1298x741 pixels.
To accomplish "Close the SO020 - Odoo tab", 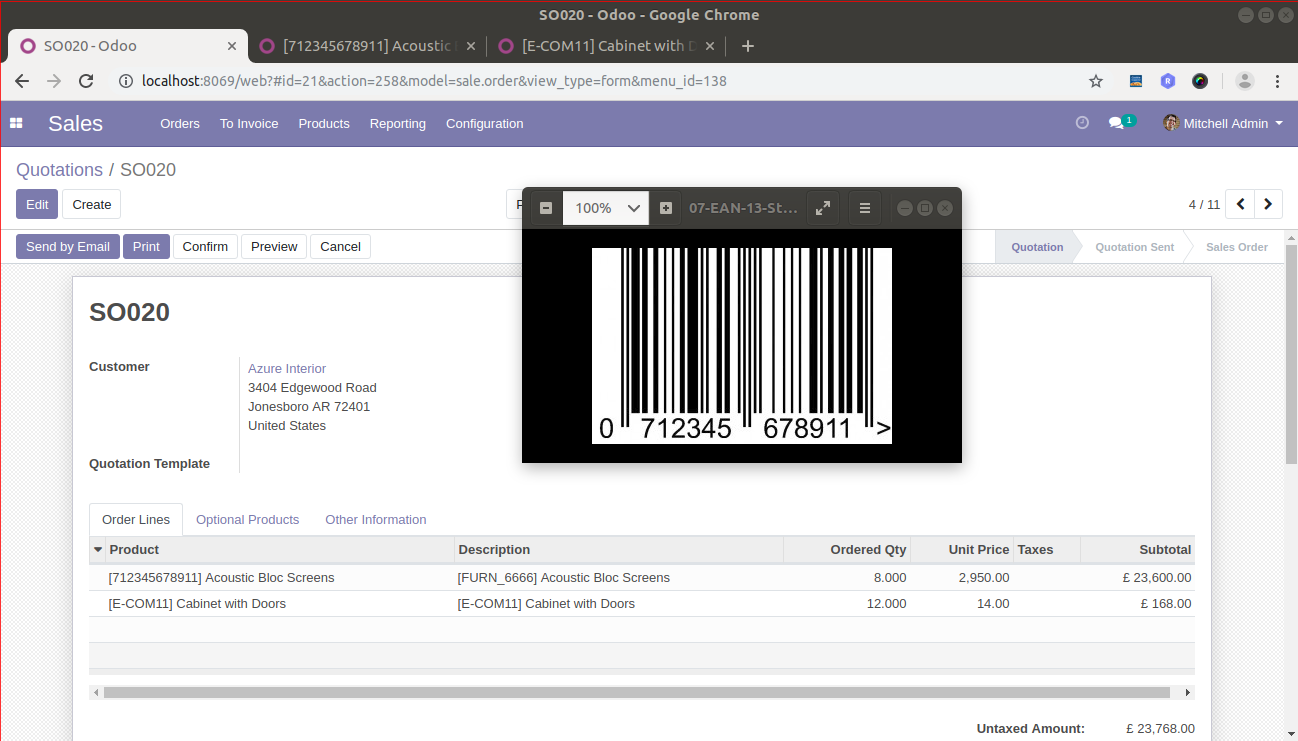I will [232, 46].
